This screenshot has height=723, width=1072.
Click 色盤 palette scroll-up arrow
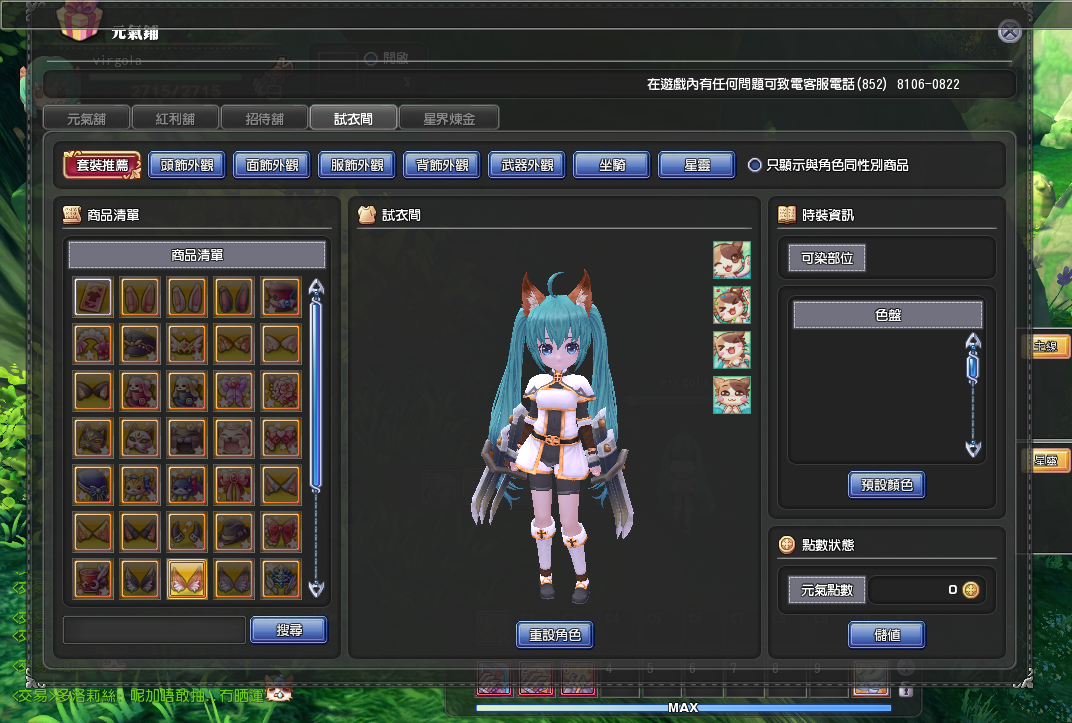click(x=973, y=342)
